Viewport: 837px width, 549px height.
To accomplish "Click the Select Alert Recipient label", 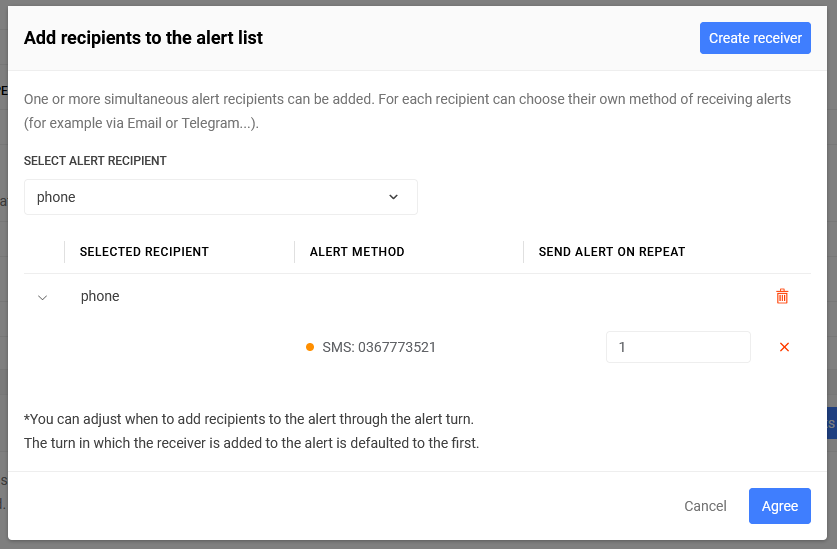I will tap(95, 161).
